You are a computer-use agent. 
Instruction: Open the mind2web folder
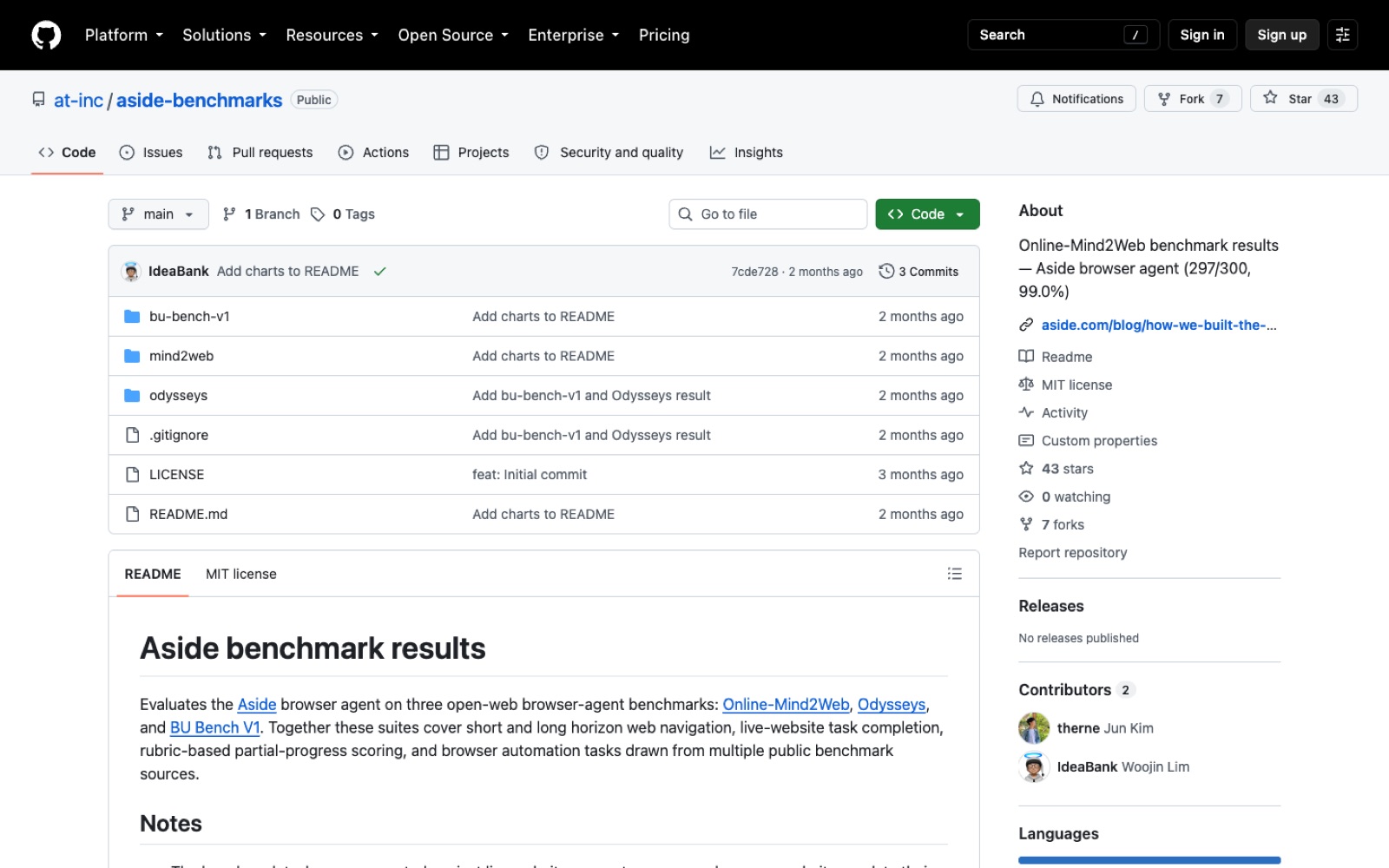click(x=181, y=356)
